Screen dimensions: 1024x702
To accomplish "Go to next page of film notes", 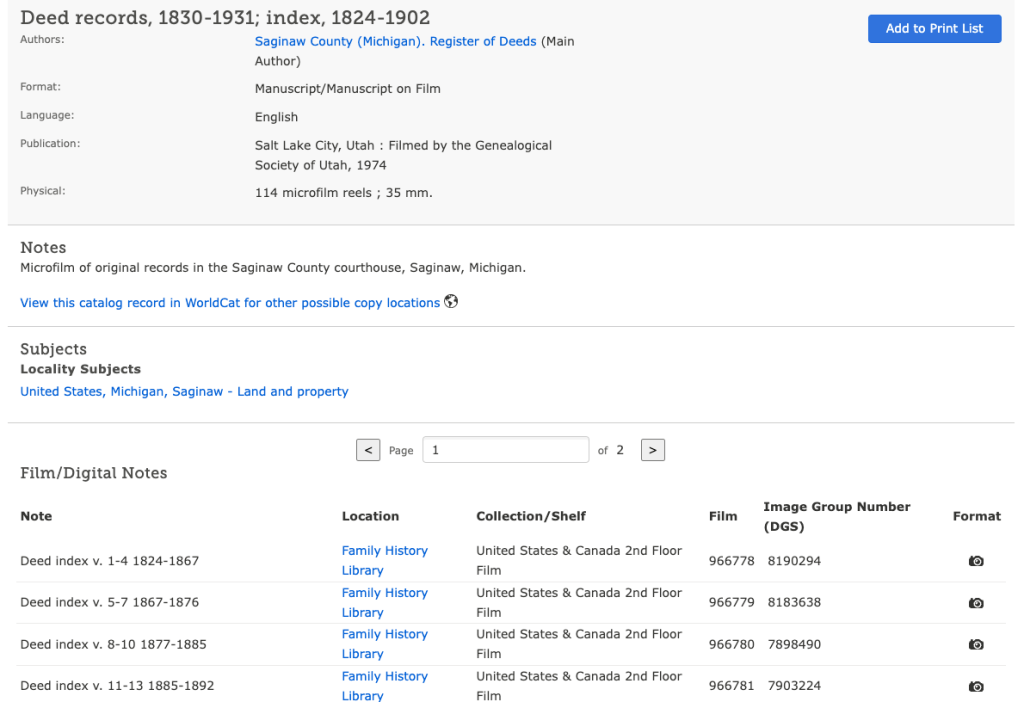I will (652, 451).
